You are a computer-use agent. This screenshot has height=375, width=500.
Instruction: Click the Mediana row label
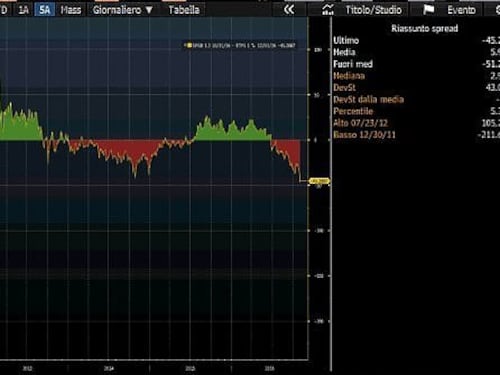(349, 76)
